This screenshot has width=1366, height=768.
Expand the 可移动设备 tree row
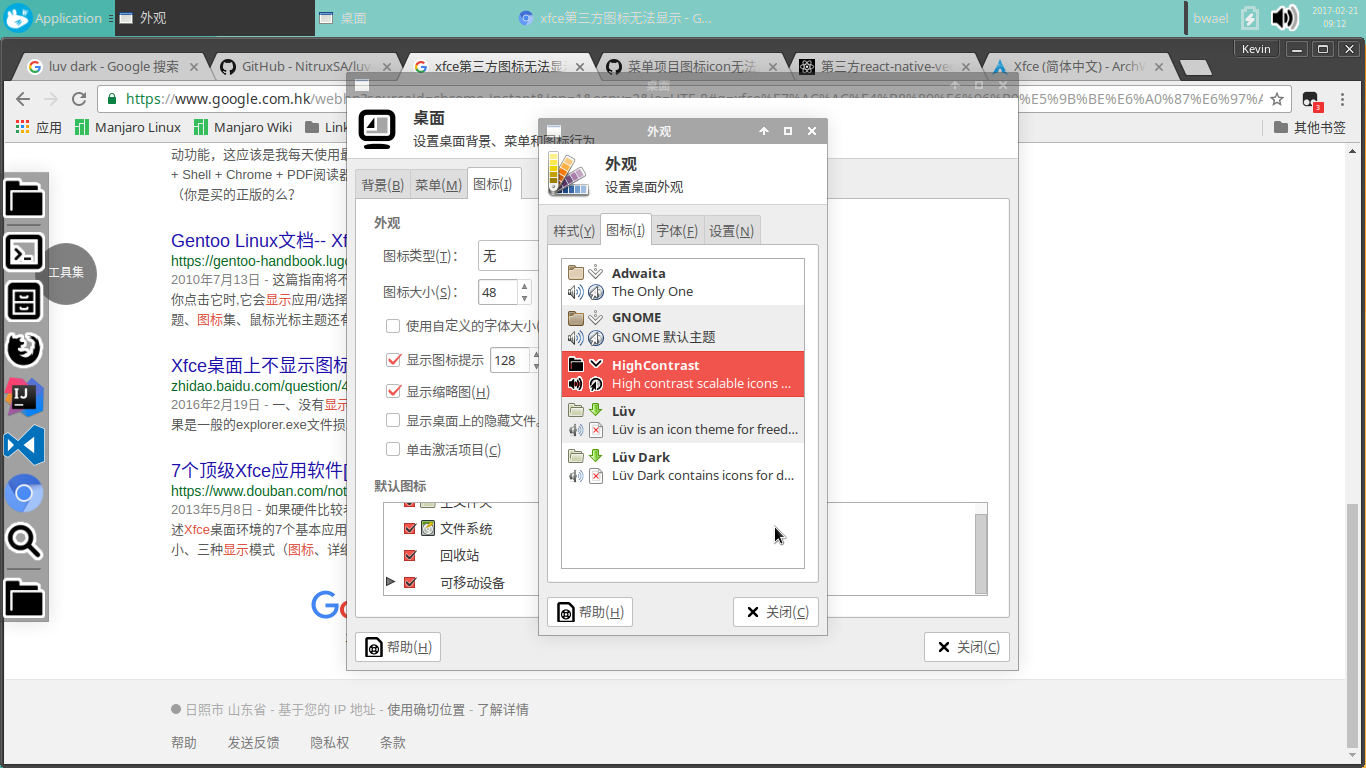tap(391, 582)
